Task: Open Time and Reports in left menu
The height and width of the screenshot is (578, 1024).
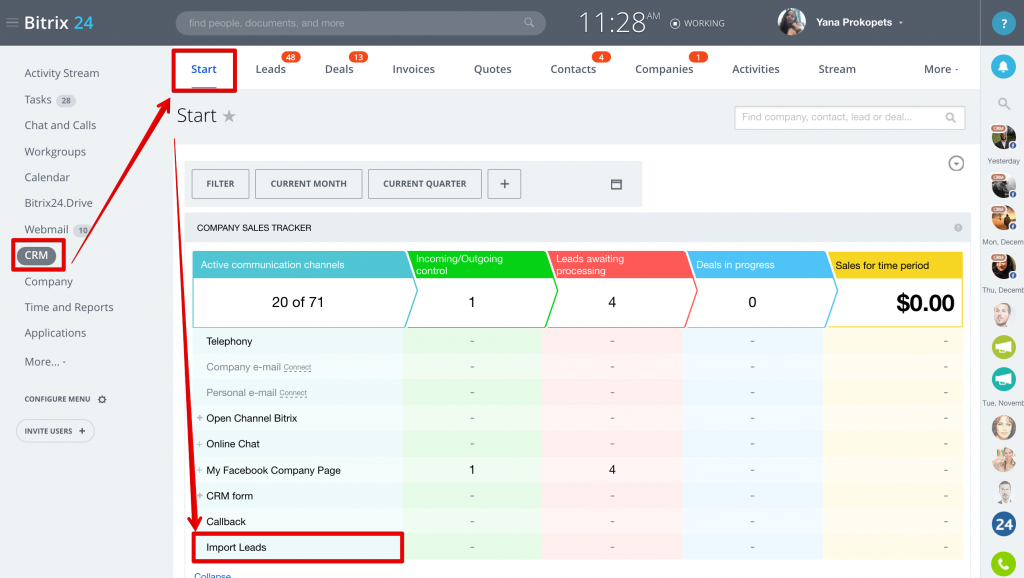Action: (x=69, y=307)
